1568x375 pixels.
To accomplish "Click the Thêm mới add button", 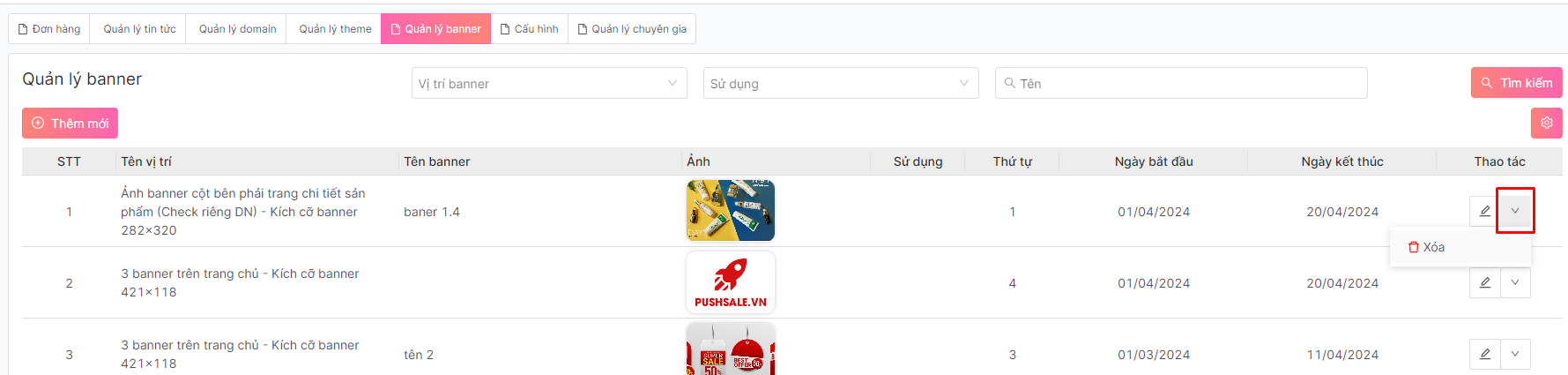I will coord(70,123).
